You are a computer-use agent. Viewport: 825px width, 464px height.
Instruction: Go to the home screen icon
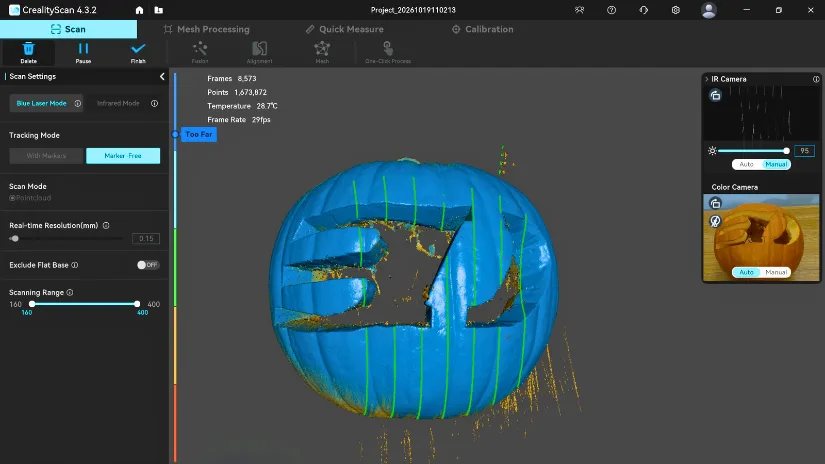[139, 10]
